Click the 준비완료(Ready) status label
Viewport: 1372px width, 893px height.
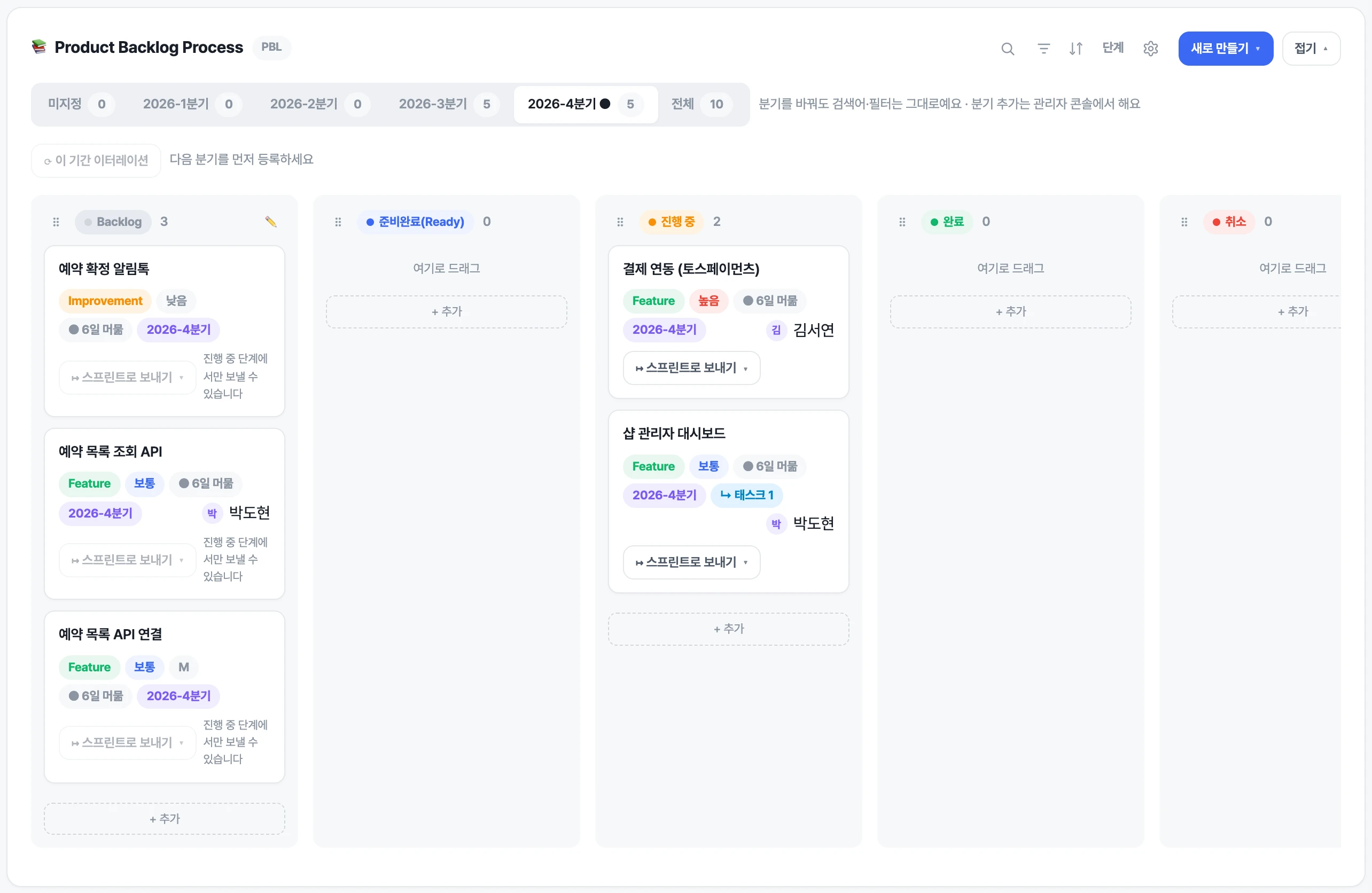415,222
